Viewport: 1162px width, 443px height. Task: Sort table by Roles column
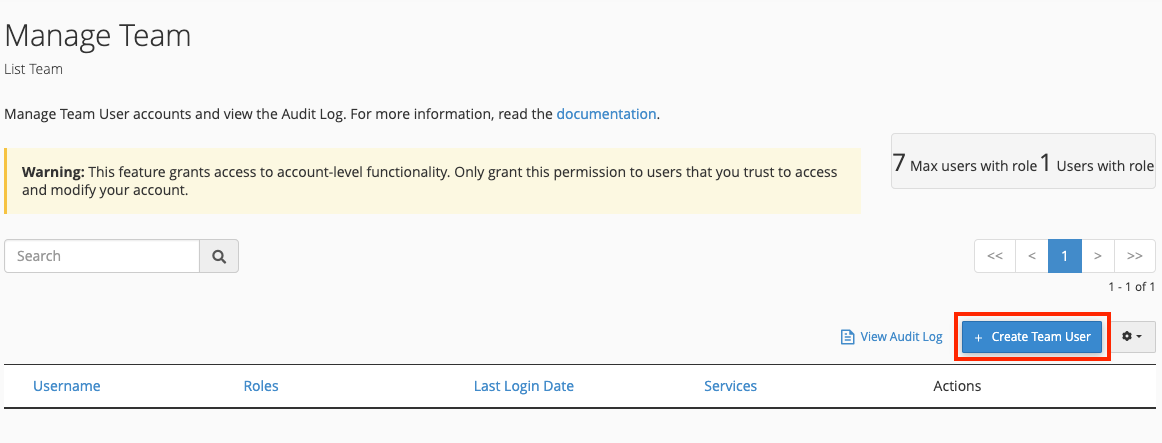(261, 386)
